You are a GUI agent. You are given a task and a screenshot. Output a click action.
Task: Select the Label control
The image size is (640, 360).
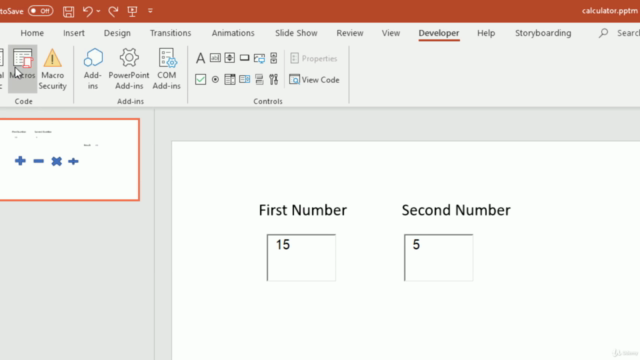click(x=200, y=58)
